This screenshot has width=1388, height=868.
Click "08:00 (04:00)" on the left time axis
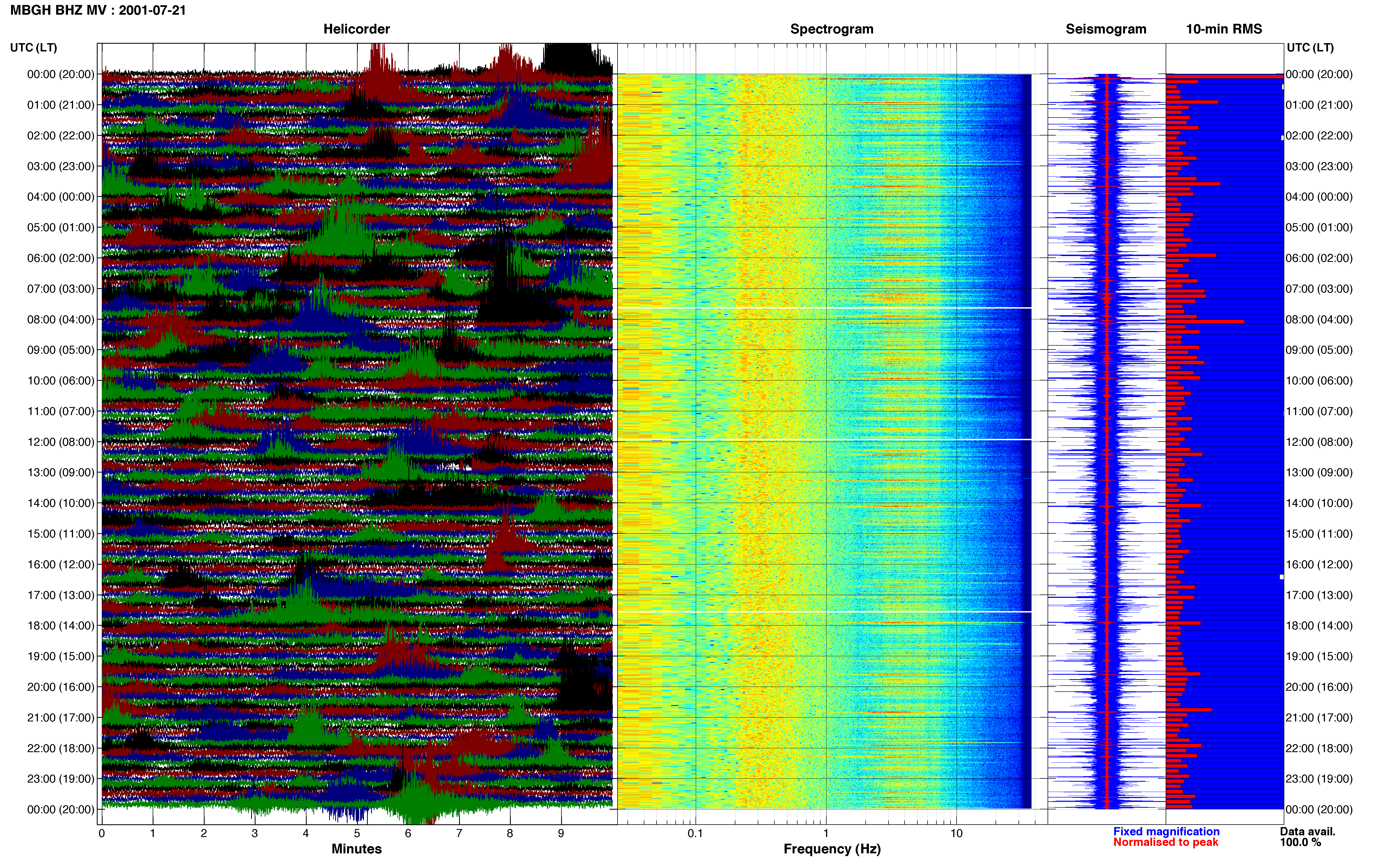(x=61, y=319)
